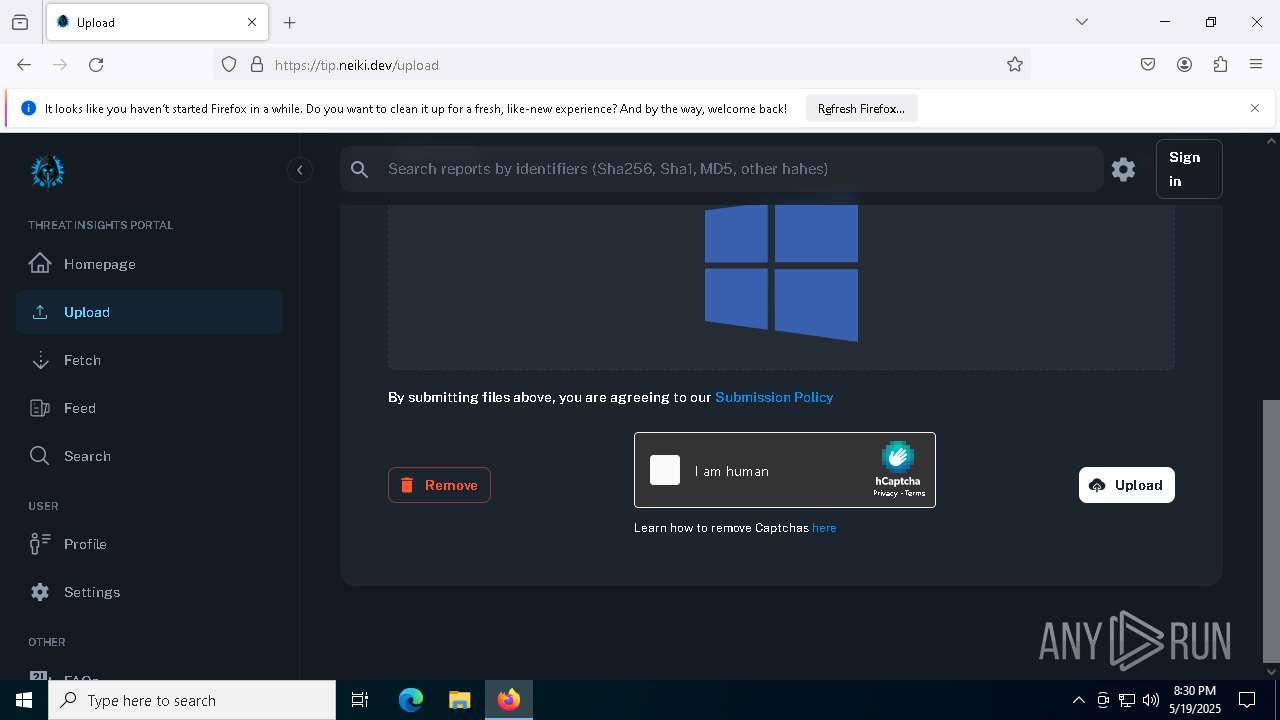The image size is (1280, 720).
Task: Open the Feed page in sidebar
Action: [149, 408]
